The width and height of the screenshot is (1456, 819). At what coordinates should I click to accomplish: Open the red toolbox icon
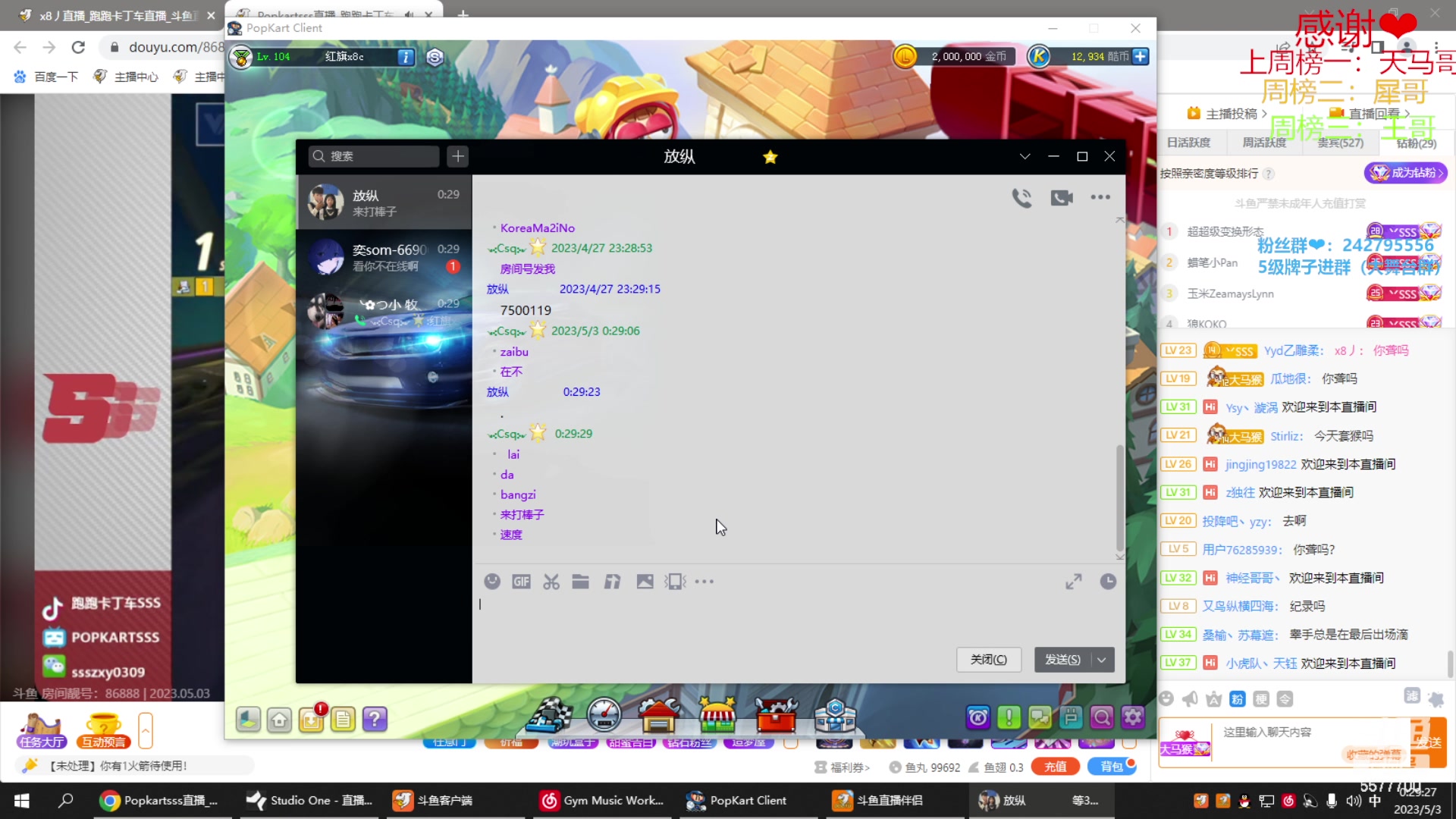pos(776,715)
